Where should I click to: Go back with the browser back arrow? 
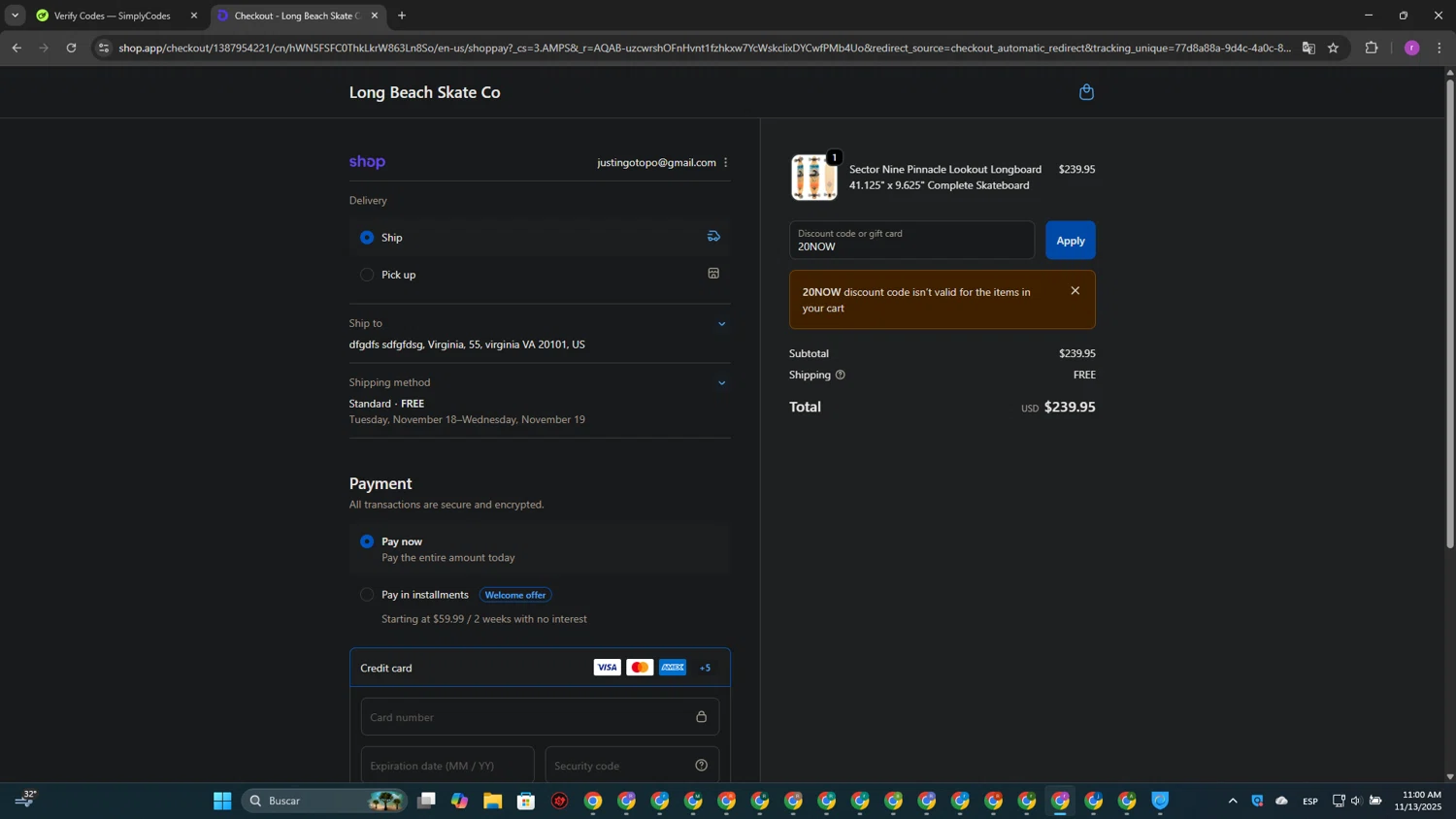click(17, 48)
